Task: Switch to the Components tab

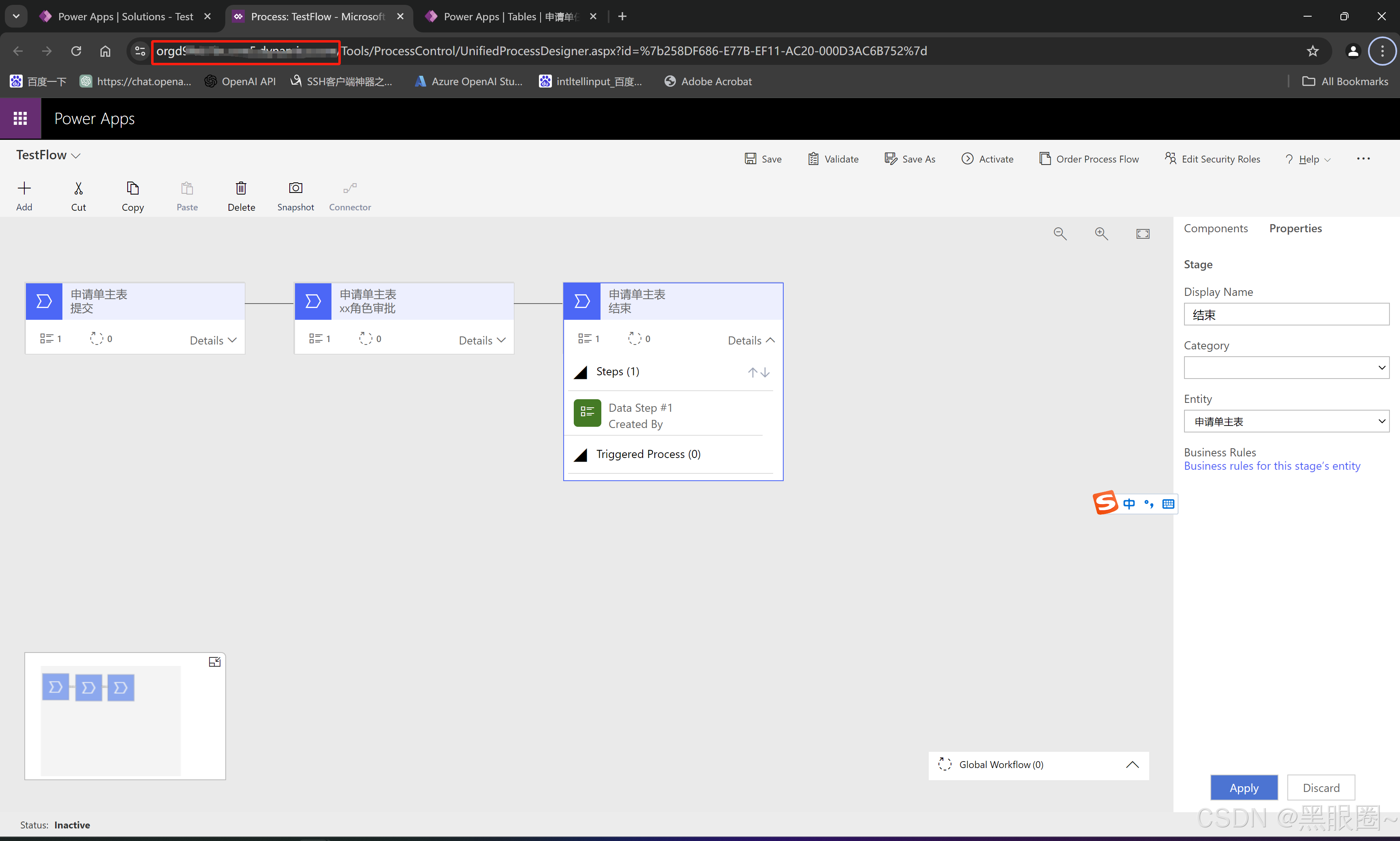Action: click(x=1215, y=228)
